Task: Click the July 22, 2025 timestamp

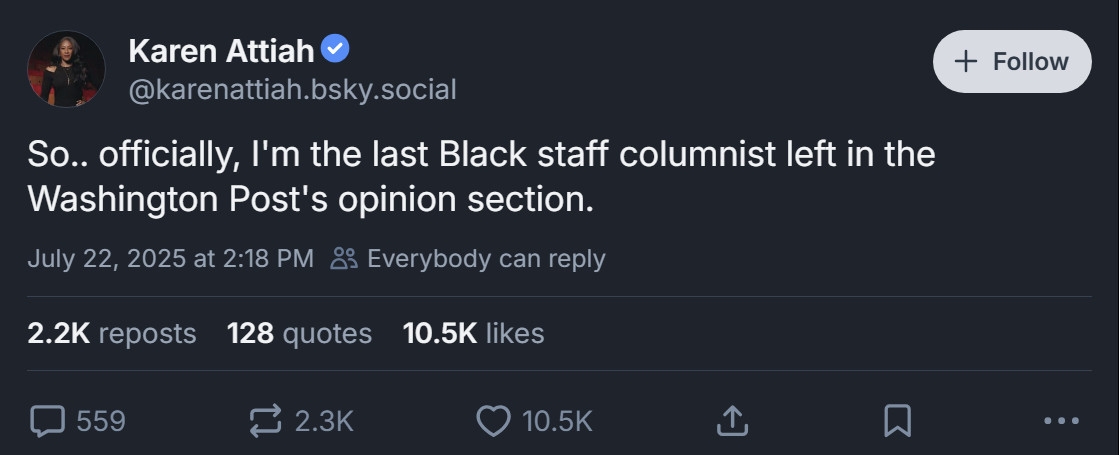Action: (170, 259)
